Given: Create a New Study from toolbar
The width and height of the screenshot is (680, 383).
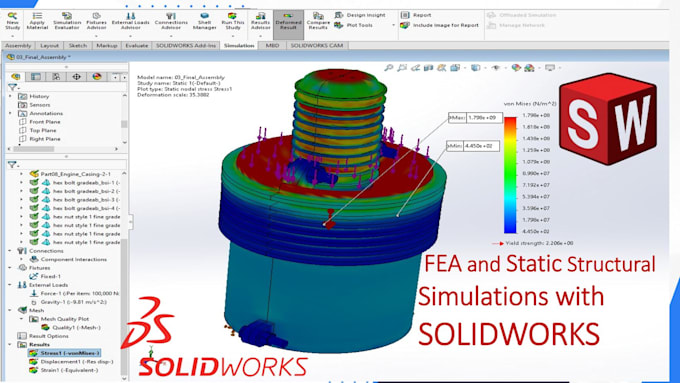Looking at the screenshot, I should pyautogui.click(x=12, y=21).
